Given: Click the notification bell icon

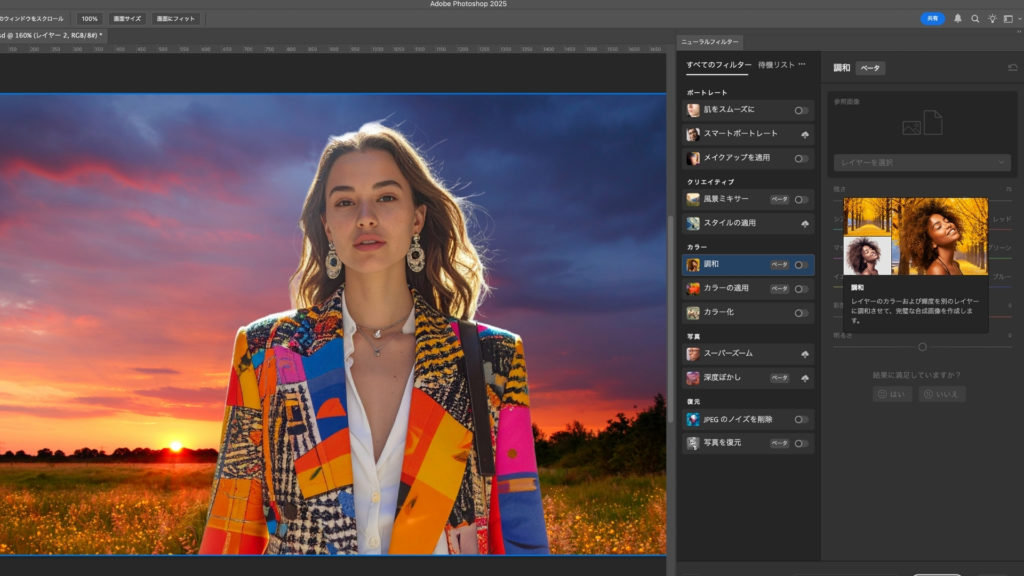Looking at the screenshot, I should [x=958, y=18].
